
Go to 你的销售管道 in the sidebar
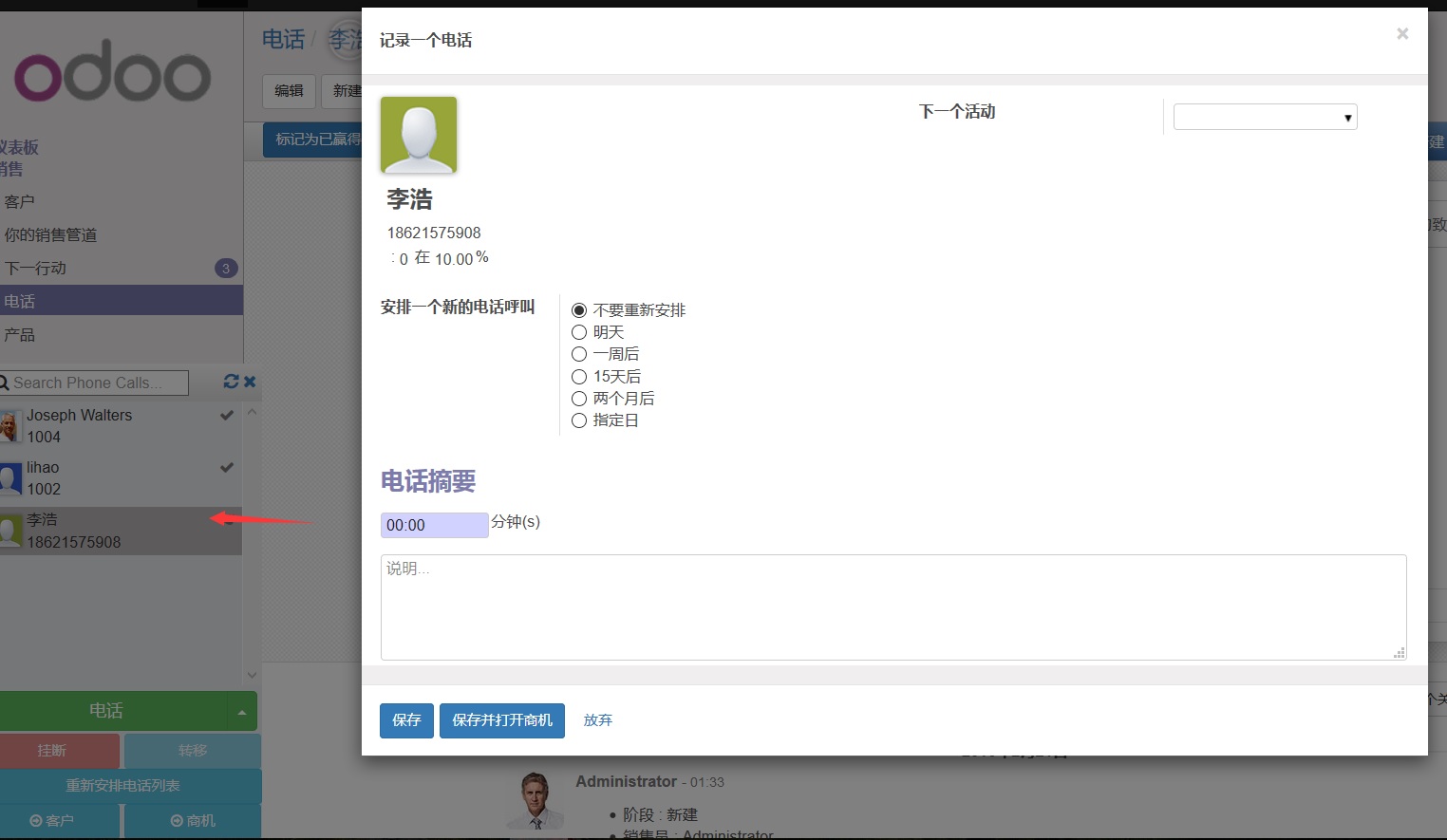[x=49, y=234]
